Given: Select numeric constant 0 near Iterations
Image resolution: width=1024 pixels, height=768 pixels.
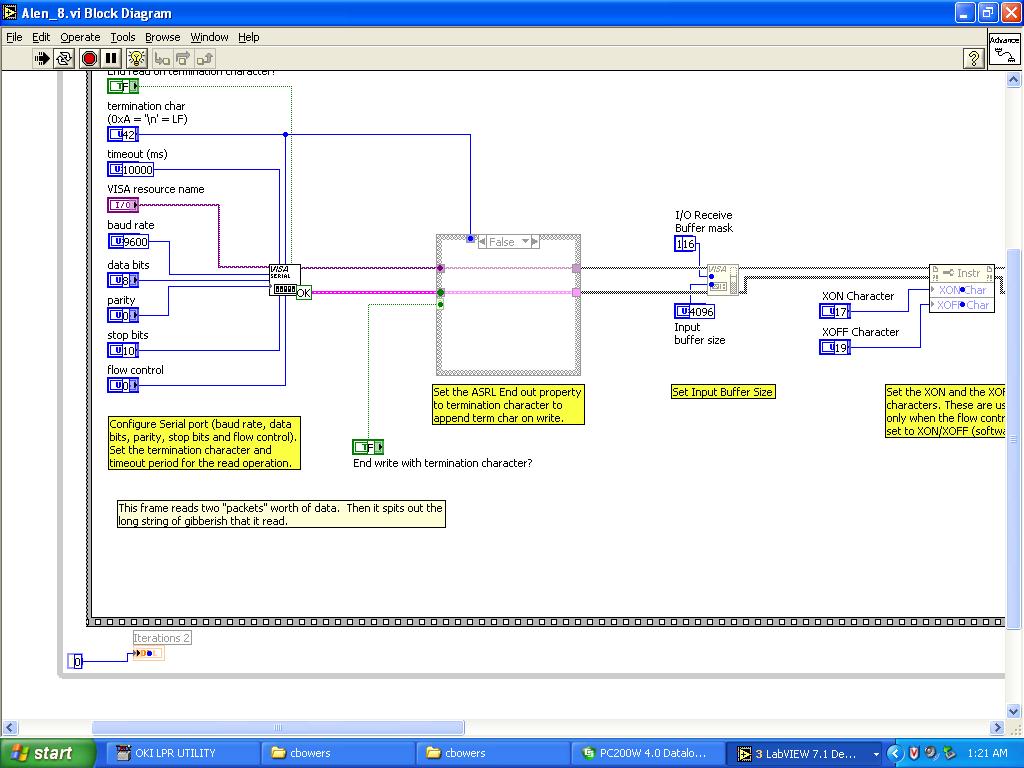Looking at the screenshot, I should (76, 662).
